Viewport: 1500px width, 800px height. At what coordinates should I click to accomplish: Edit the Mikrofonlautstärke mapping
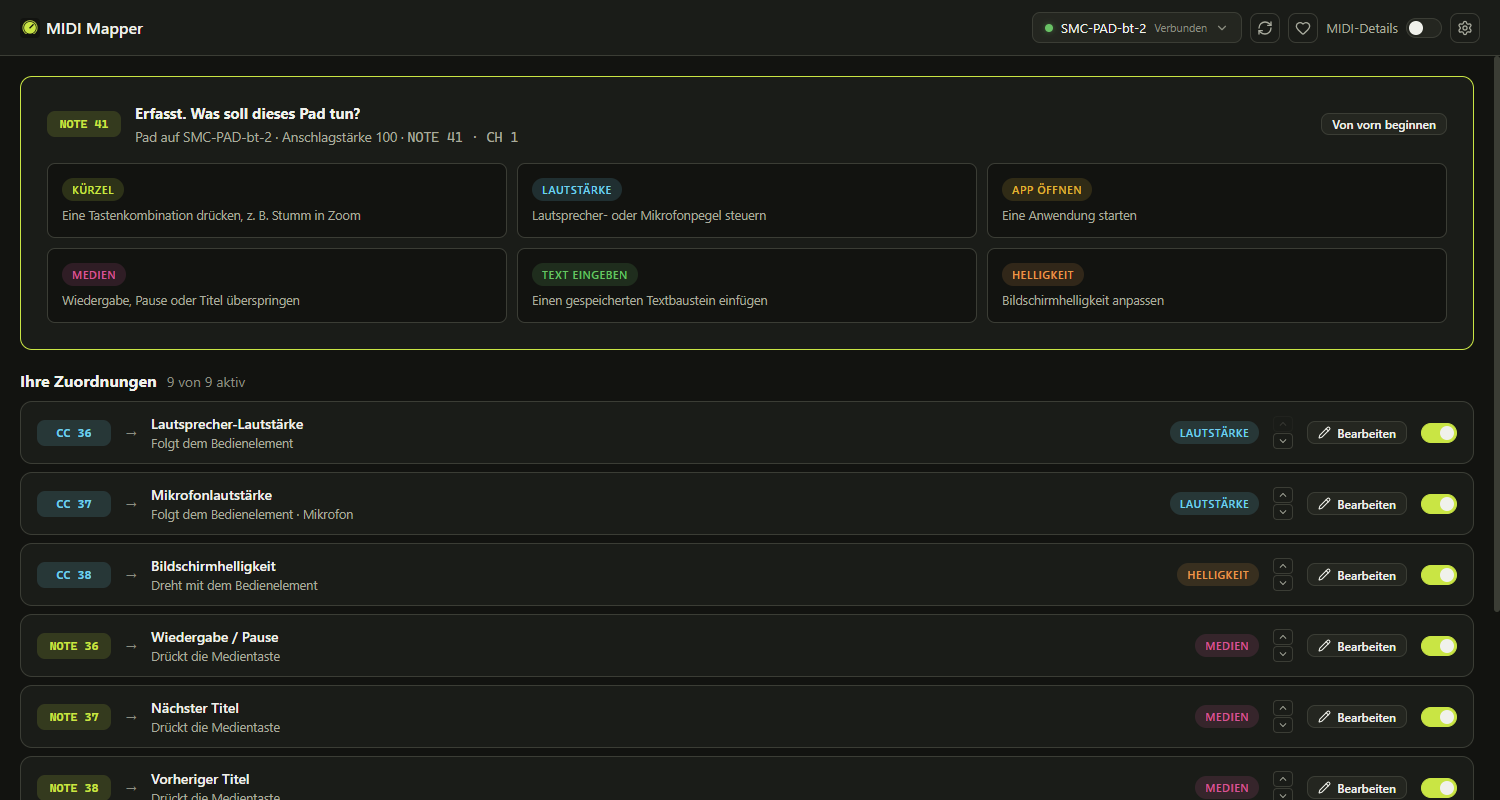pyautogui.click(x=1357, y=504)
